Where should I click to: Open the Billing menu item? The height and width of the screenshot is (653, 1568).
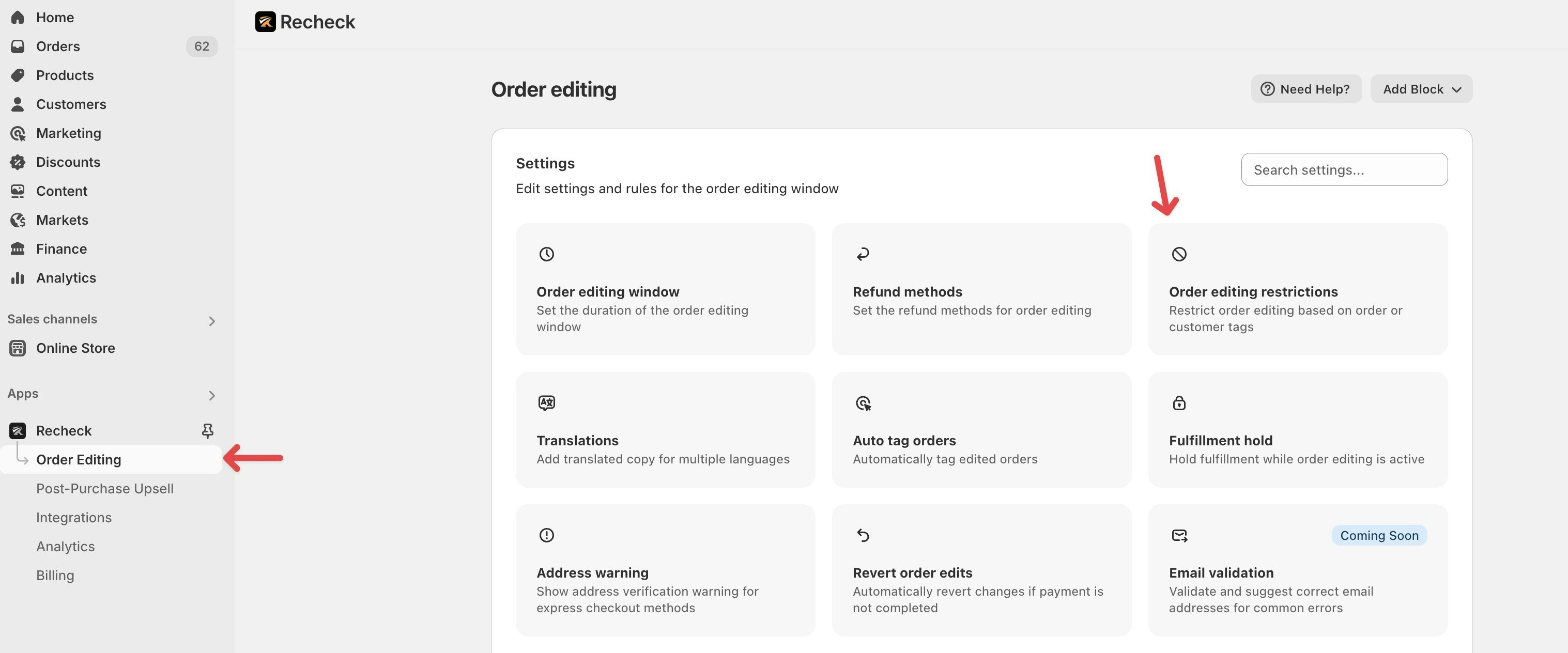(x=55, y=574)
